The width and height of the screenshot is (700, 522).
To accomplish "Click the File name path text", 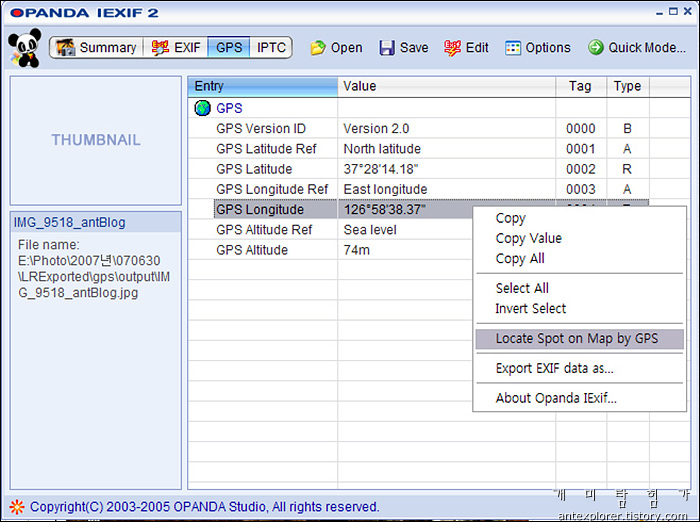I will 94,269.
